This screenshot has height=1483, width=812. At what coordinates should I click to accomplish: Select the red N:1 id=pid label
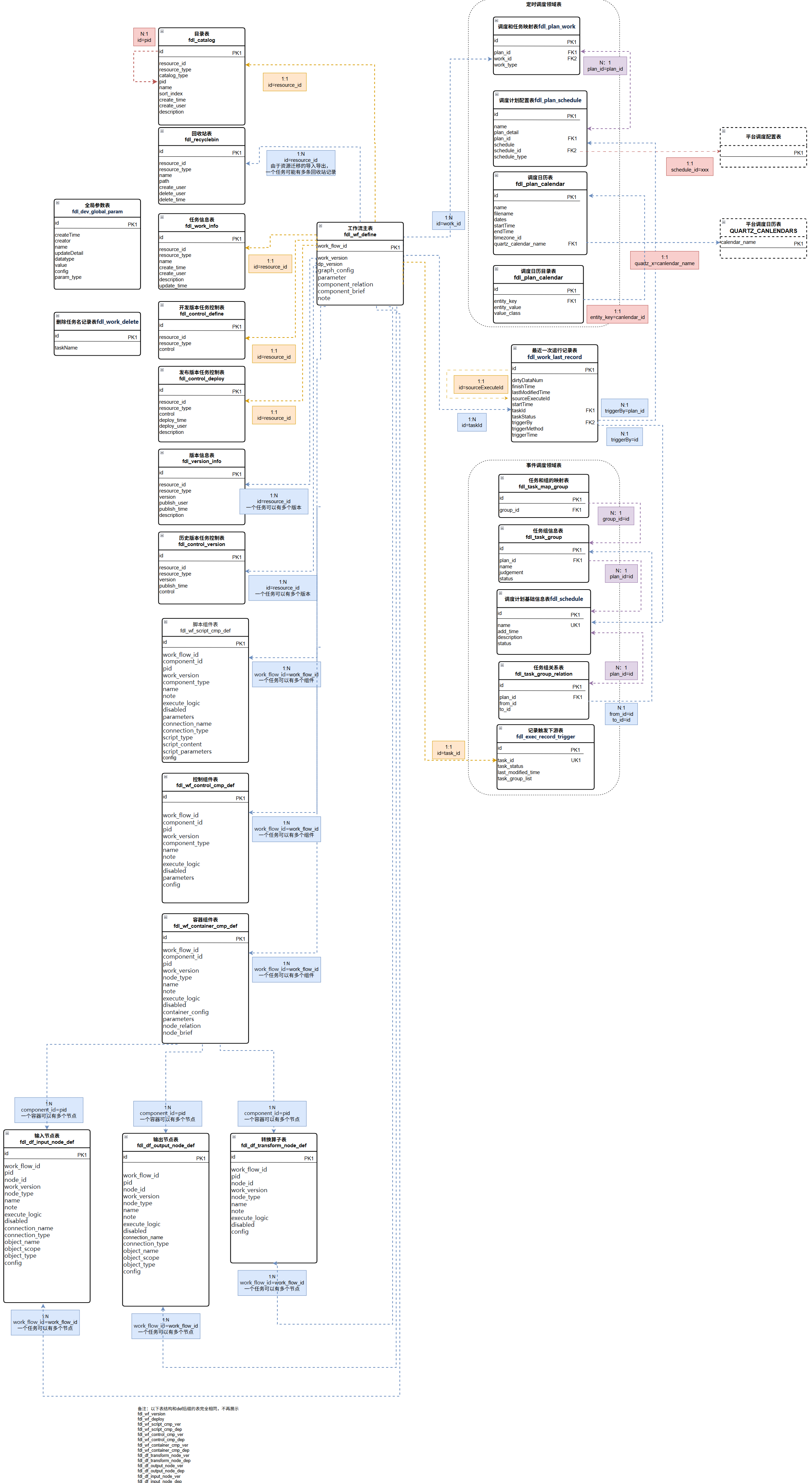(144, 37)
